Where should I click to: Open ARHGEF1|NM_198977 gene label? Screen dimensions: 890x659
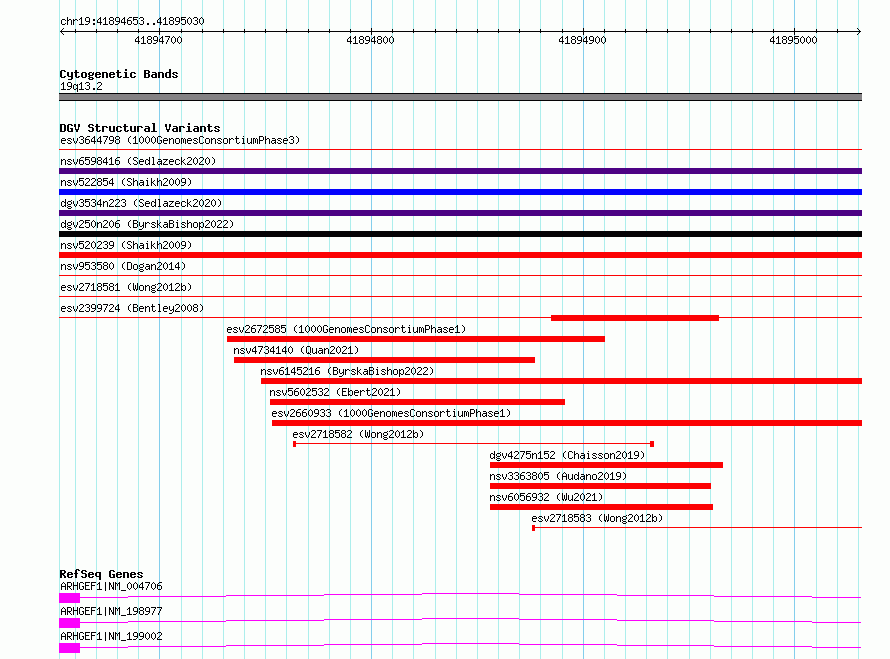(111, 611)
